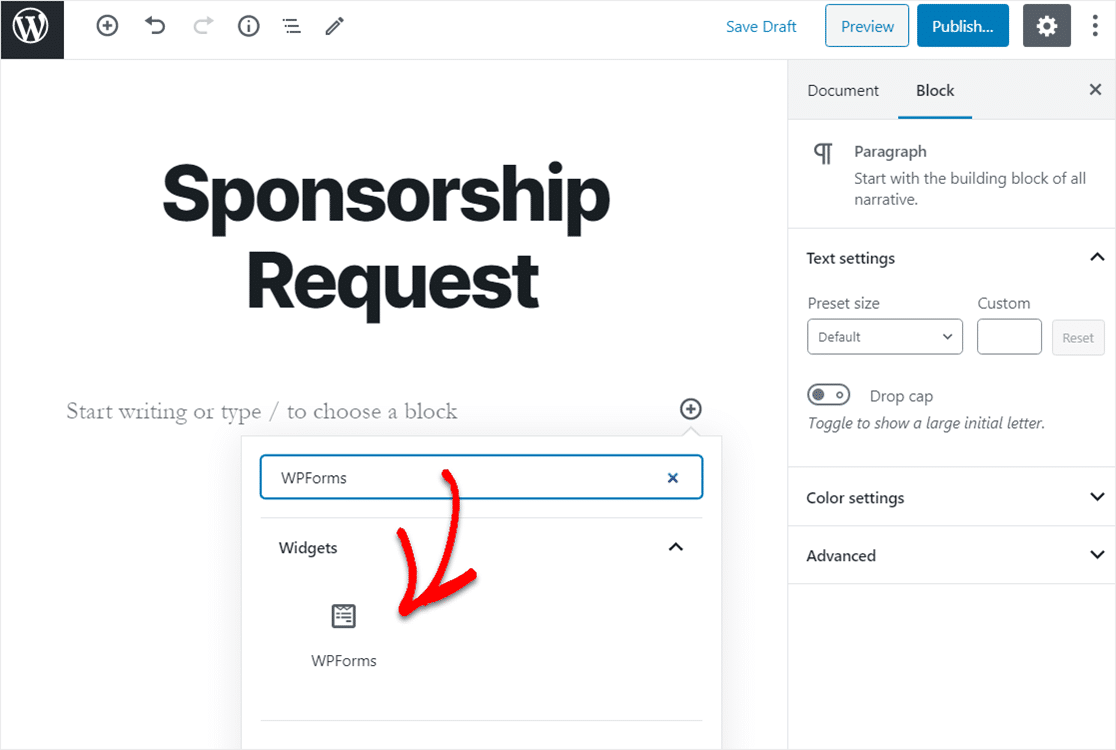The width and height of the screenshot is (1116, 750).
Task: Click inline add block plus button
Action: [690, 409]
